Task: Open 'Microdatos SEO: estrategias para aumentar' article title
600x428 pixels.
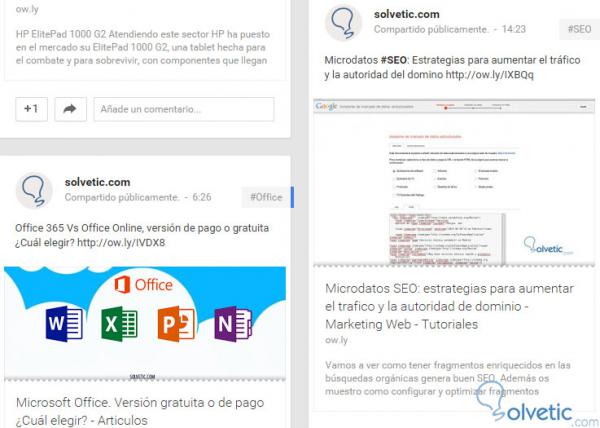Action: pyautogui.click(x=449, y=306)
